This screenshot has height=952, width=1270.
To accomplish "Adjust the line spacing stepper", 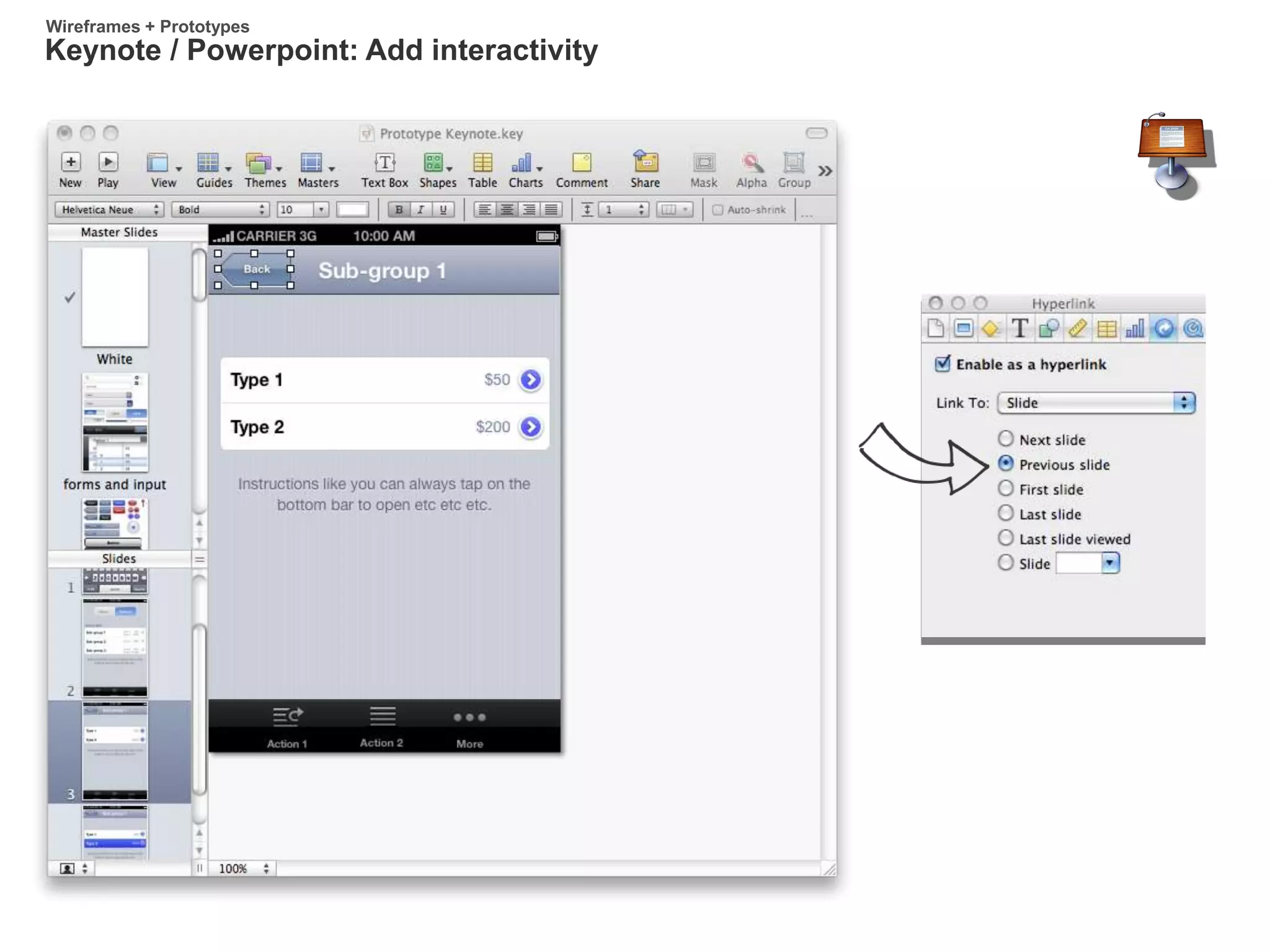I will (642, 209).
